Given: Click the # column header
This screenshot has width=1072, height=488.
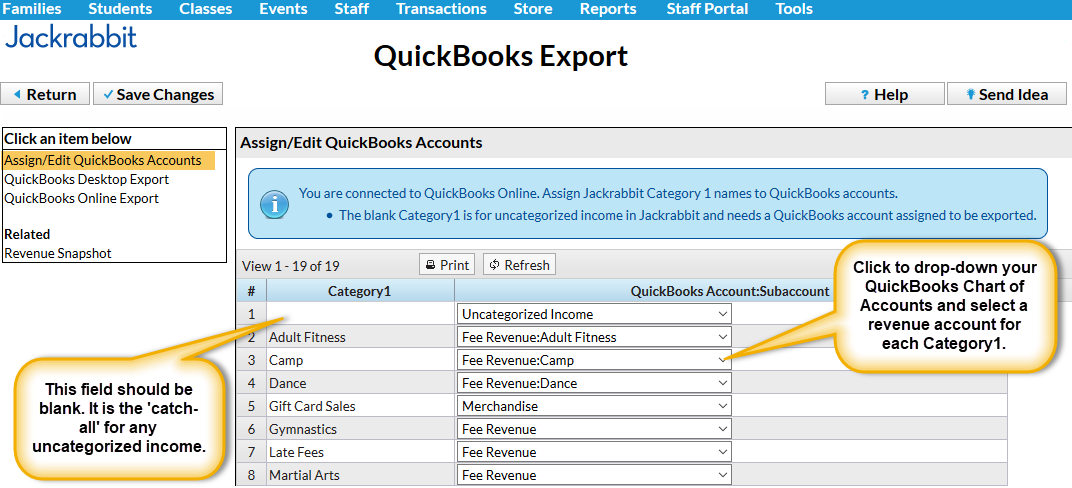Looking at the screenshot, I should click(x=252, y=291).
